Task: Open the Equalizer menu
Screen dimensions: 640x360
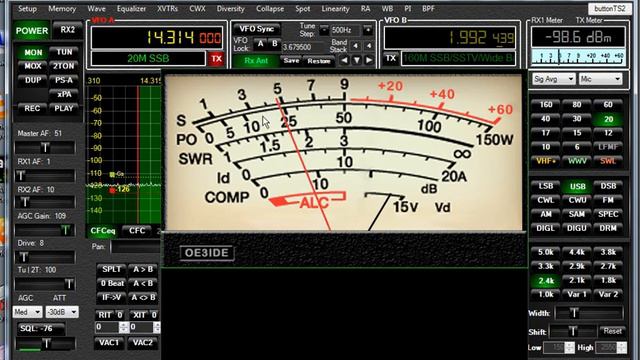Action: coord(131,9)
